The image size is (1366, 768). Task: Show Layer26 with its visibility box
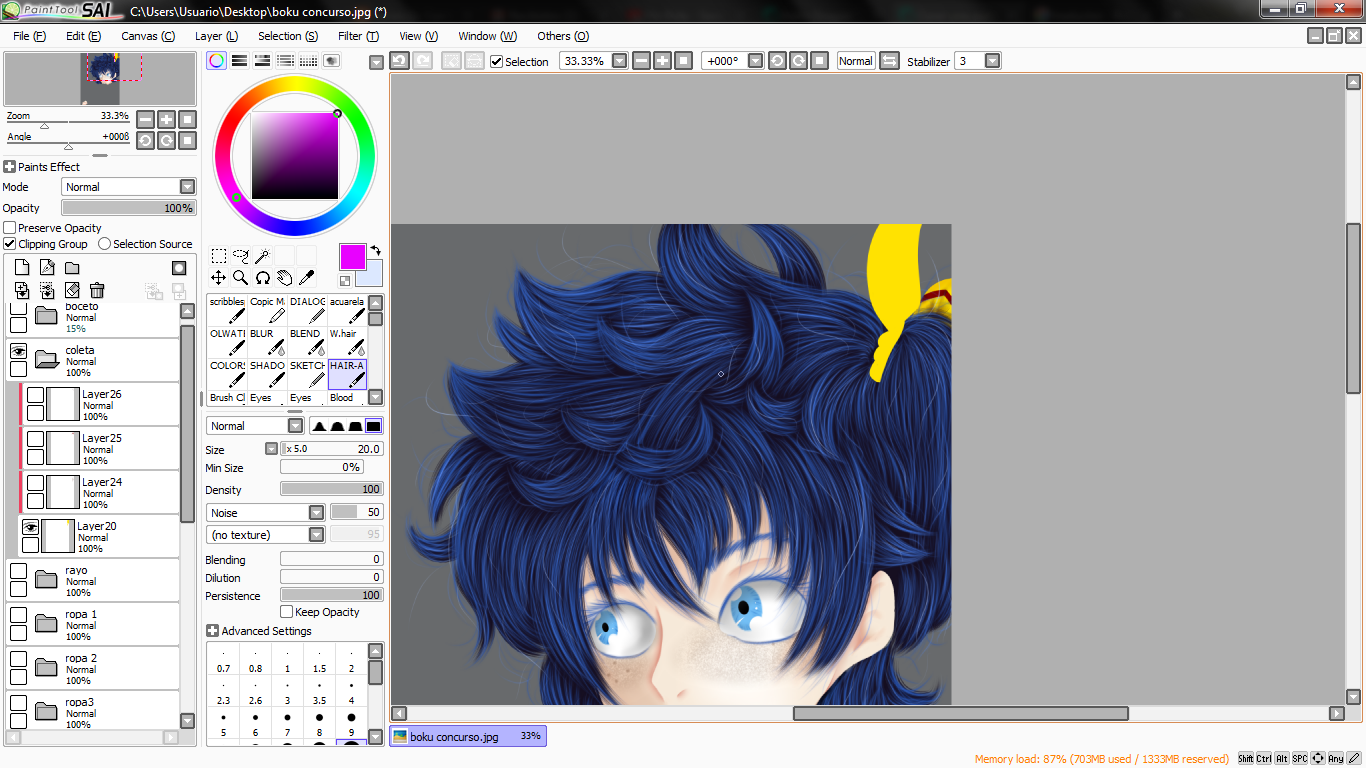click(36, 395)
